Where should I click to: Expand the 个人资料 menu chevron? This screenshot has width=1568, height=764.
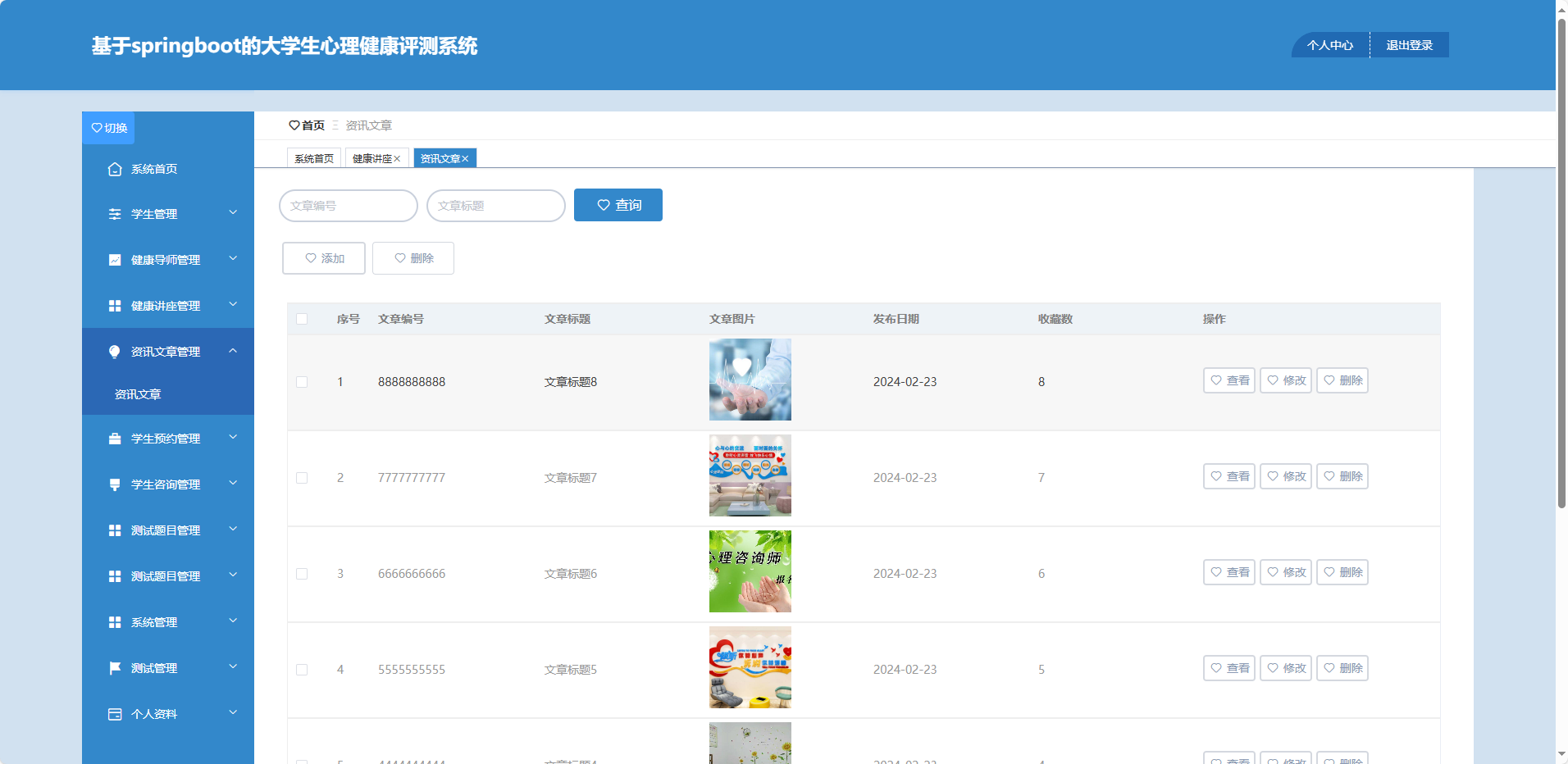[233, 713]
